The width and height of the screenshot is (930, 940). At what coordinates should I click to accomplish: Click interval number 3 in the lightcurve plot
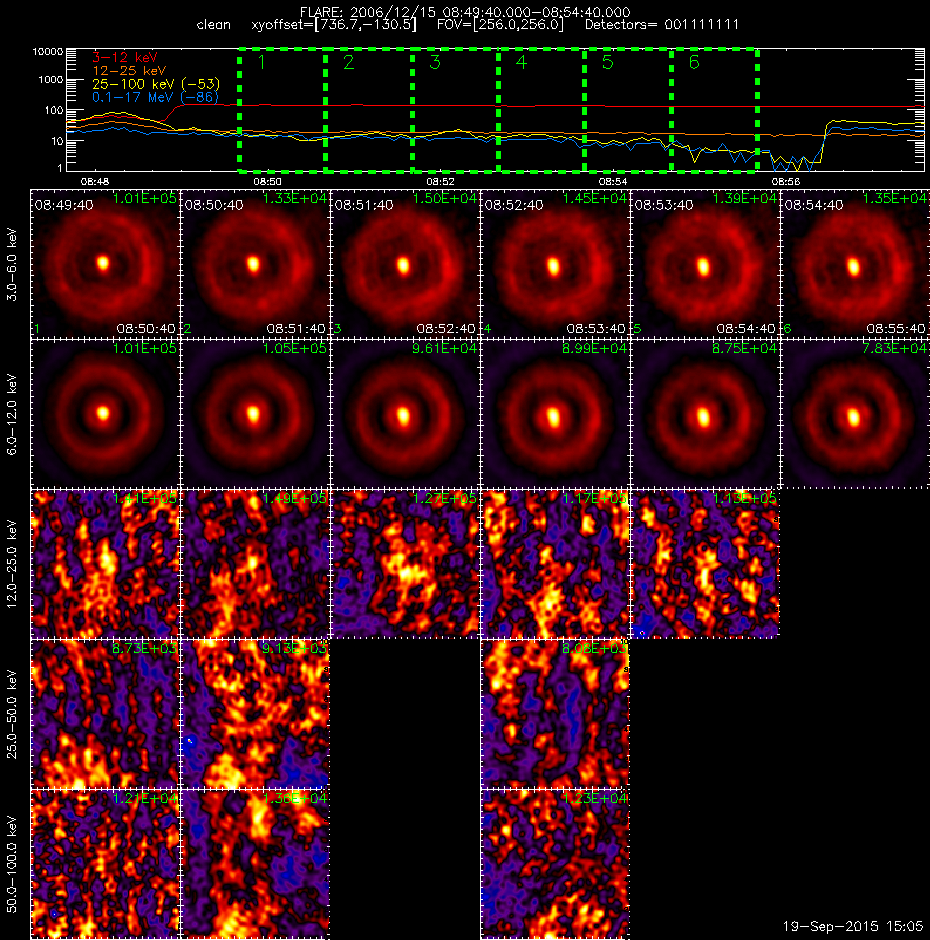point(435,62)
